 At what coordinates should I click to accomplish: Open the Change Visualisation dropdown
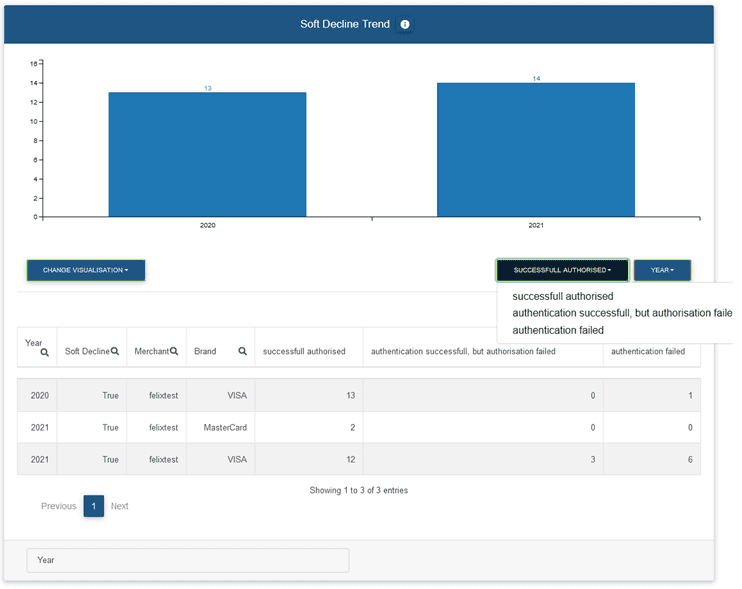click(86, 270)
